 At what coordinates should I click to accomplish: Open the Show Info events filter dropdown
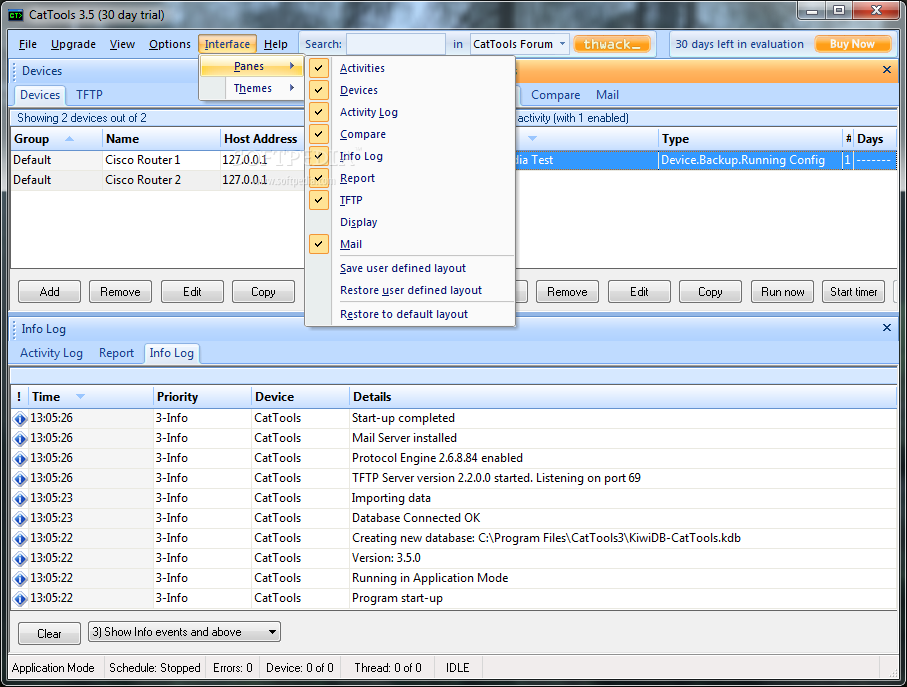point(272,632)
